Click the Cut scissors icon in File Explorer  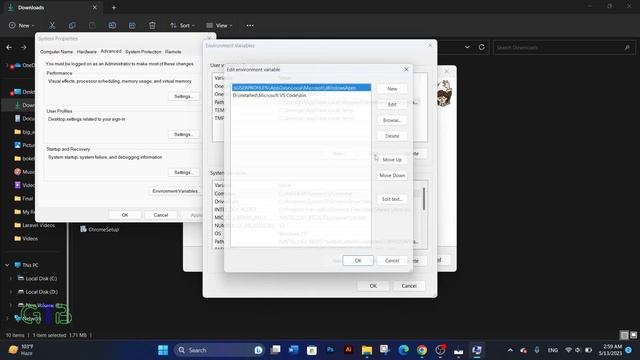52,25
